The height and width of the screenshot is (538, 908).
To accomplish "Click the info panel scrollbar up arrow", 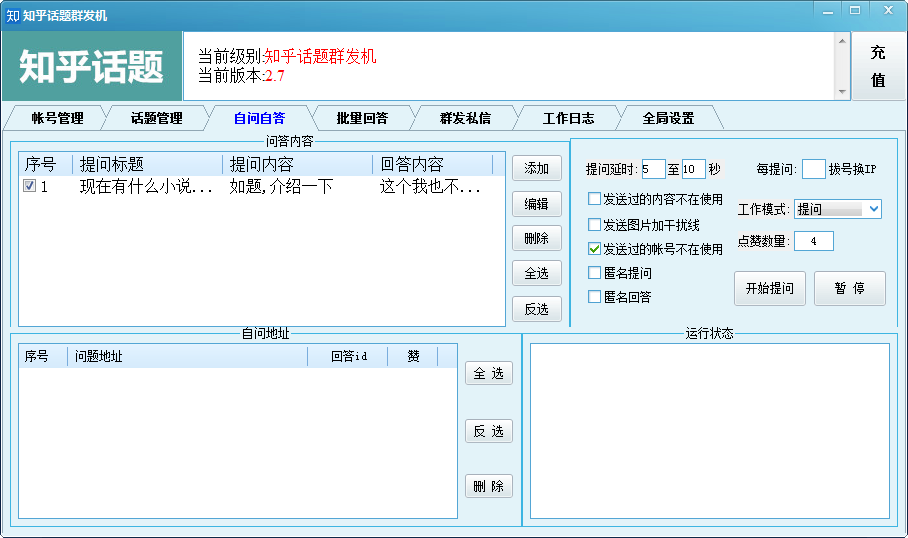I will pos(842,41).
